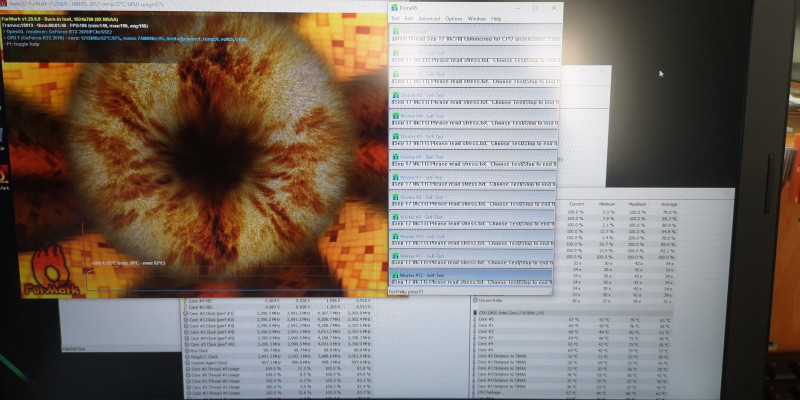Click the CPU Package temperature icon
Screen dimensions: 800x400
(475, 393)
